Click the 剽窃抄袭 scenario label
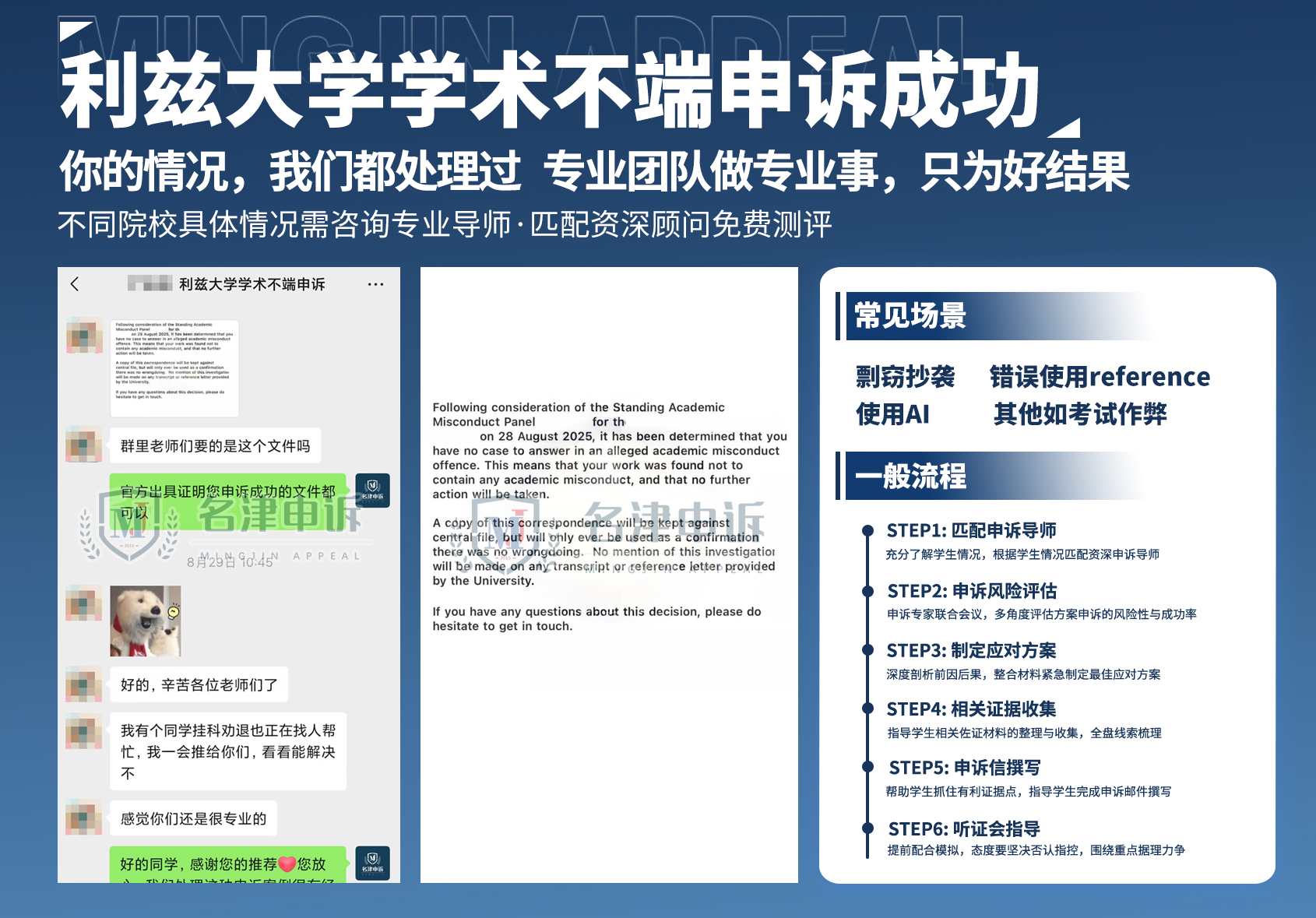This screenshot has width=1316, height=918. coord(905,377)
